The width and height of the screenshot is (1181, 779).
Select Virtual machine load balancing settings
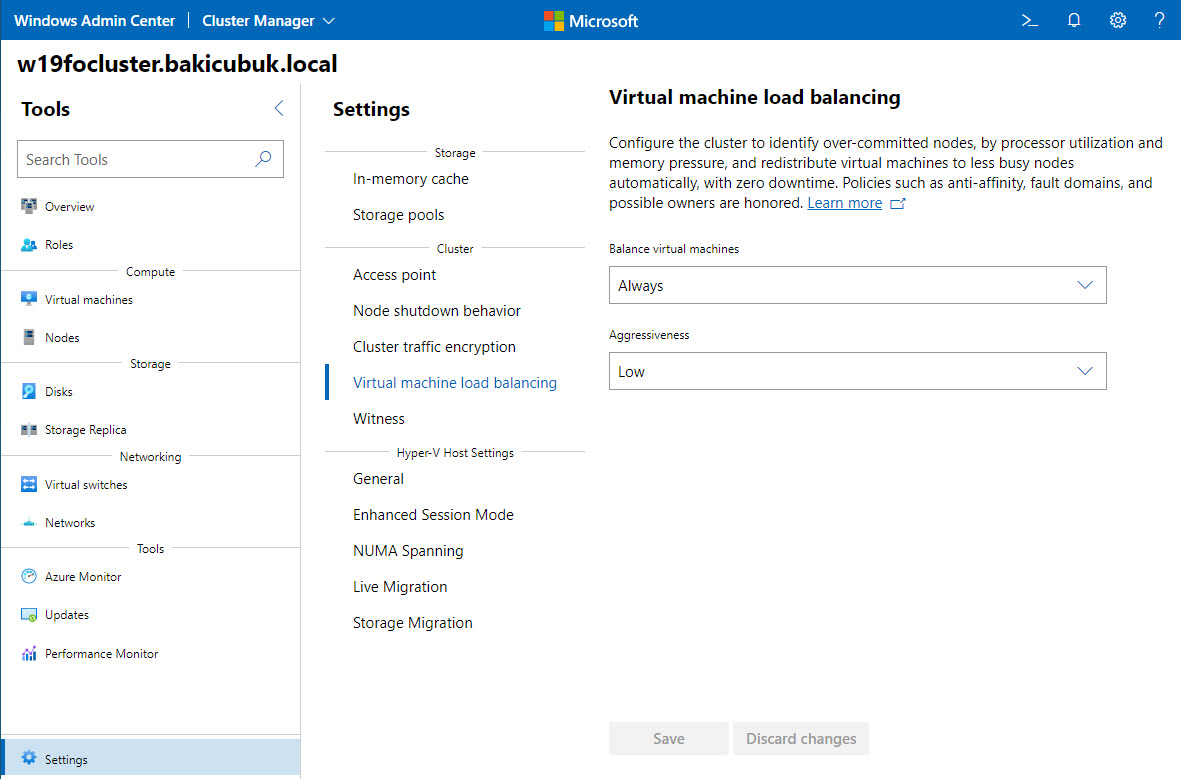pyautogui.click(x=455, y=383)
